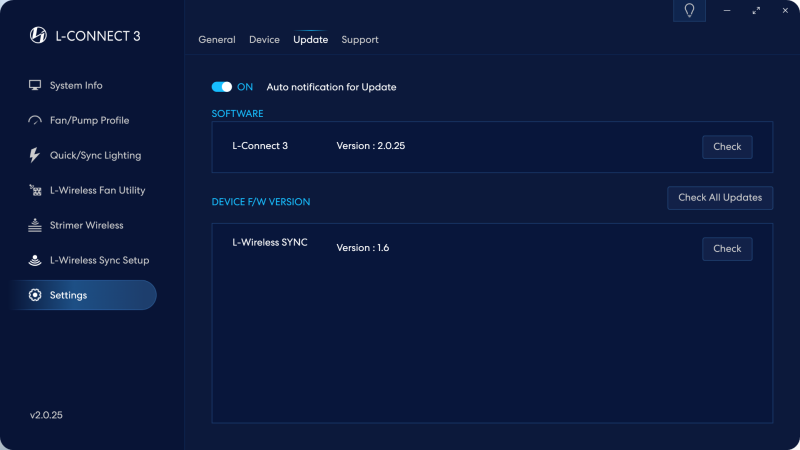Maximize the L-Connect window
Screen dimensions: 800x450
[x=756, y=11]
